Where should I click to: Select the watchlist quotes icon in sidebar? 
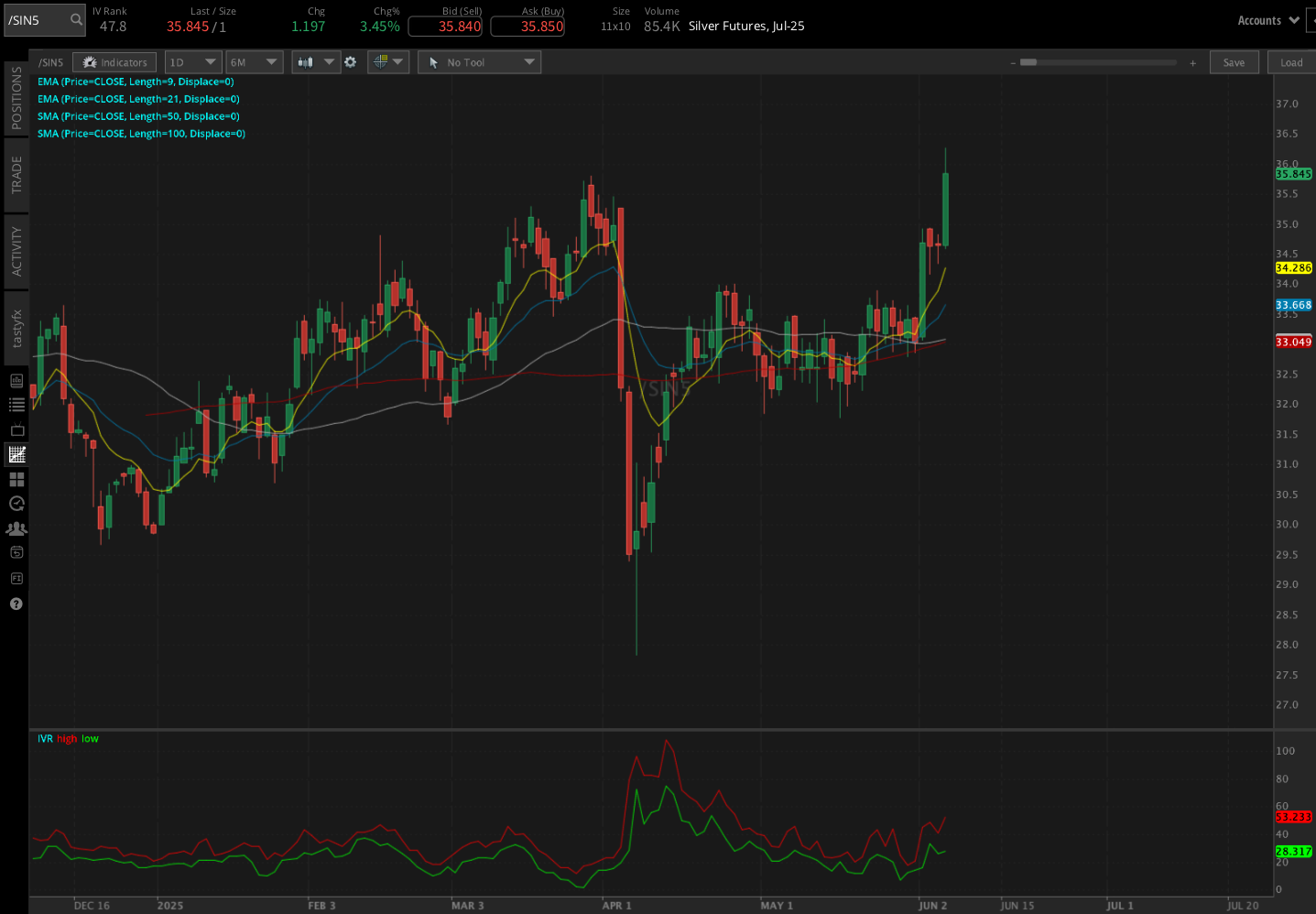pyautogui.click(x=16, y=403)
